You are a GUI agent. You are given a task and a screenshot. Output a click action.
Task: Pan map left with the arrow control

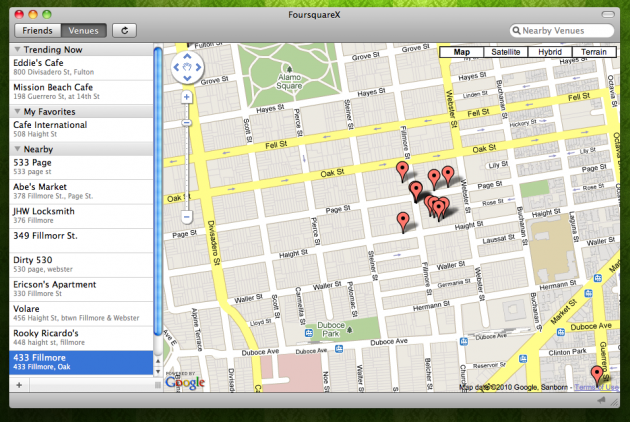[176, 68]
